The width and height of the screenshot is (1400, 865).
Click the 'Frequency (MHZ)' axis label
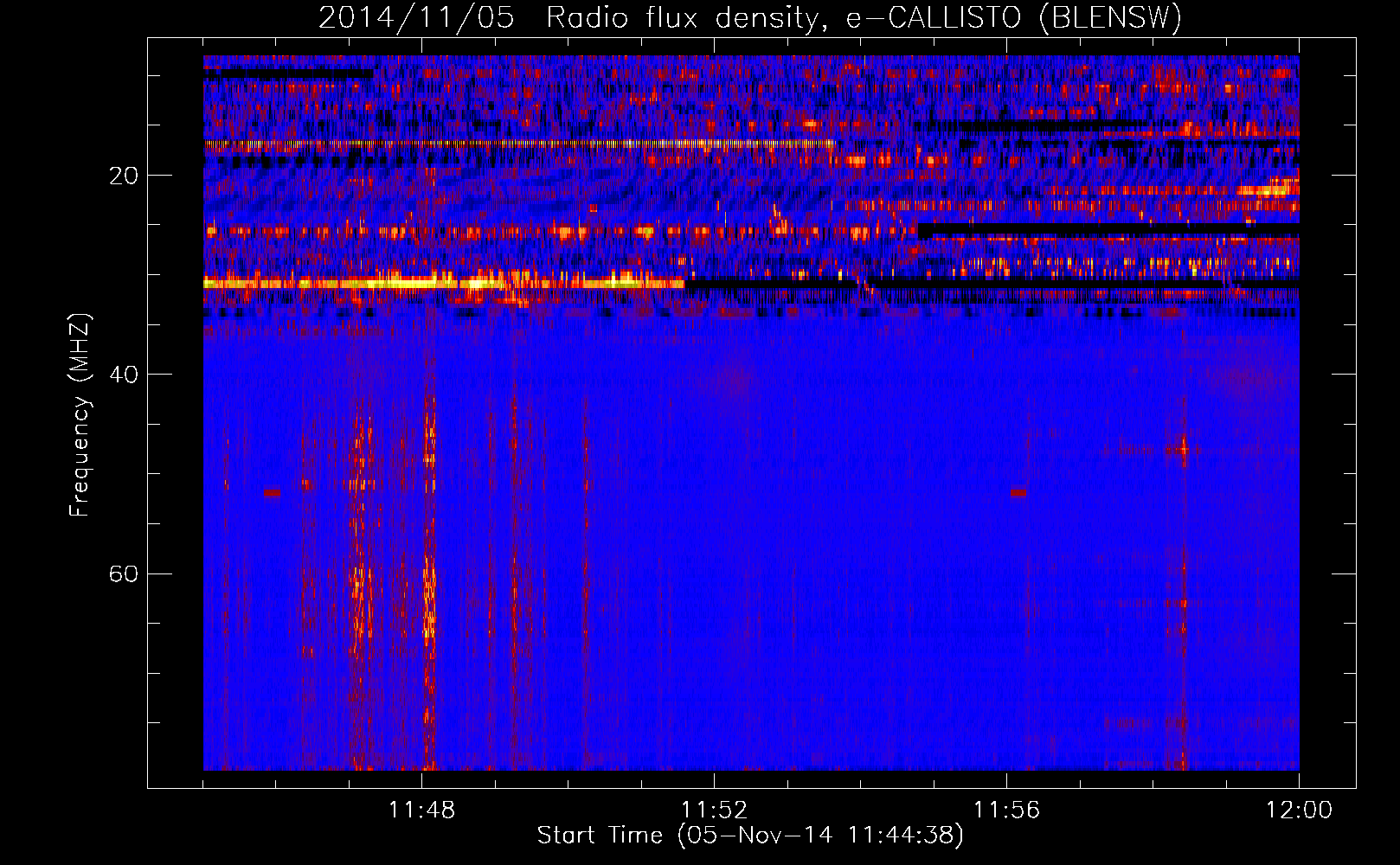[79, 415]
